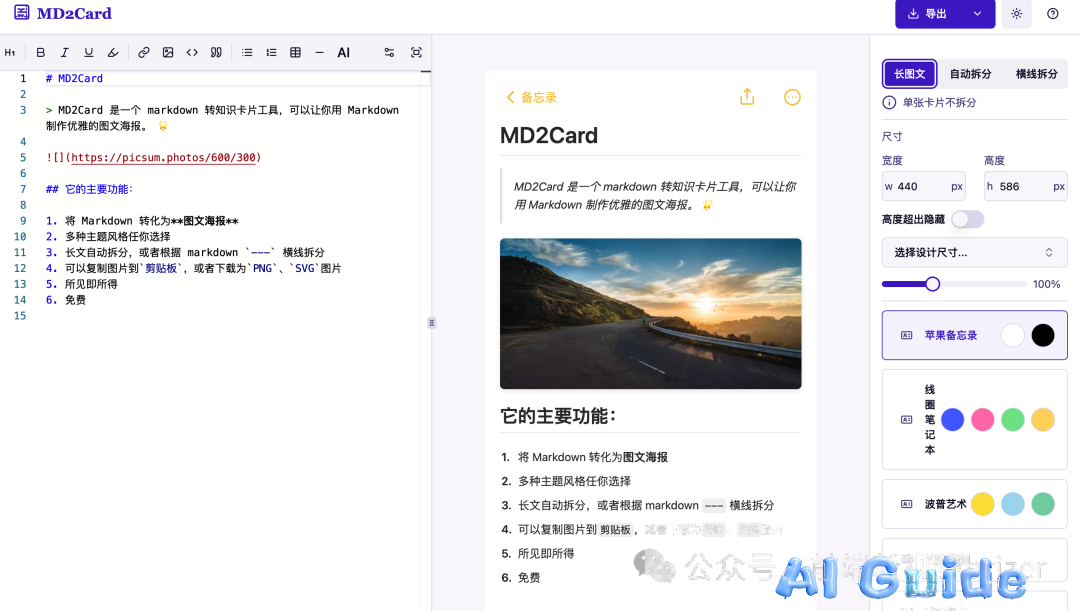Click the picsum.photos URL in editor
This screenshot has width=1080, height=611.
coord(163,158)
